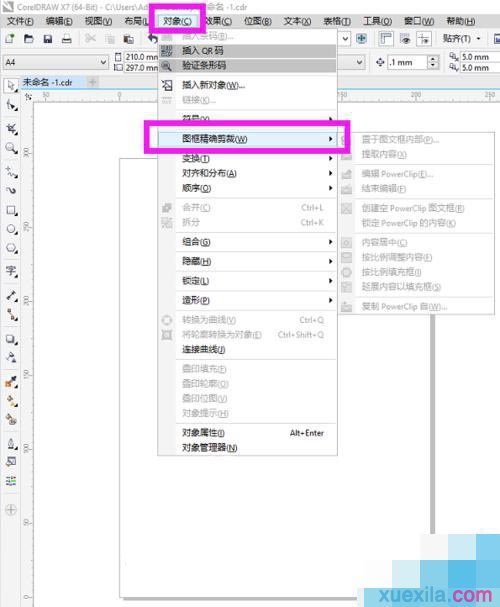The height and width of the screenshot is (607, 500).
Task: Choose 验证条形码 menu entry
Action: (248, 65)
